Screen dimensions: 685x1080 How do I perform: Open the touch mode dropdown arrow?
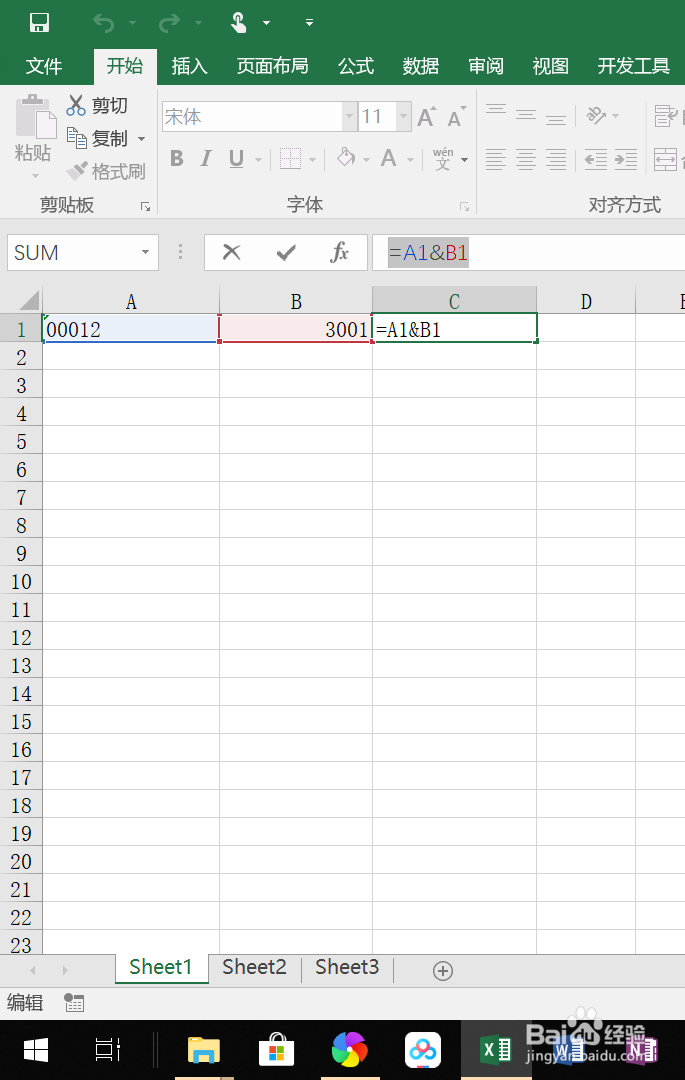tap(266, 23)
